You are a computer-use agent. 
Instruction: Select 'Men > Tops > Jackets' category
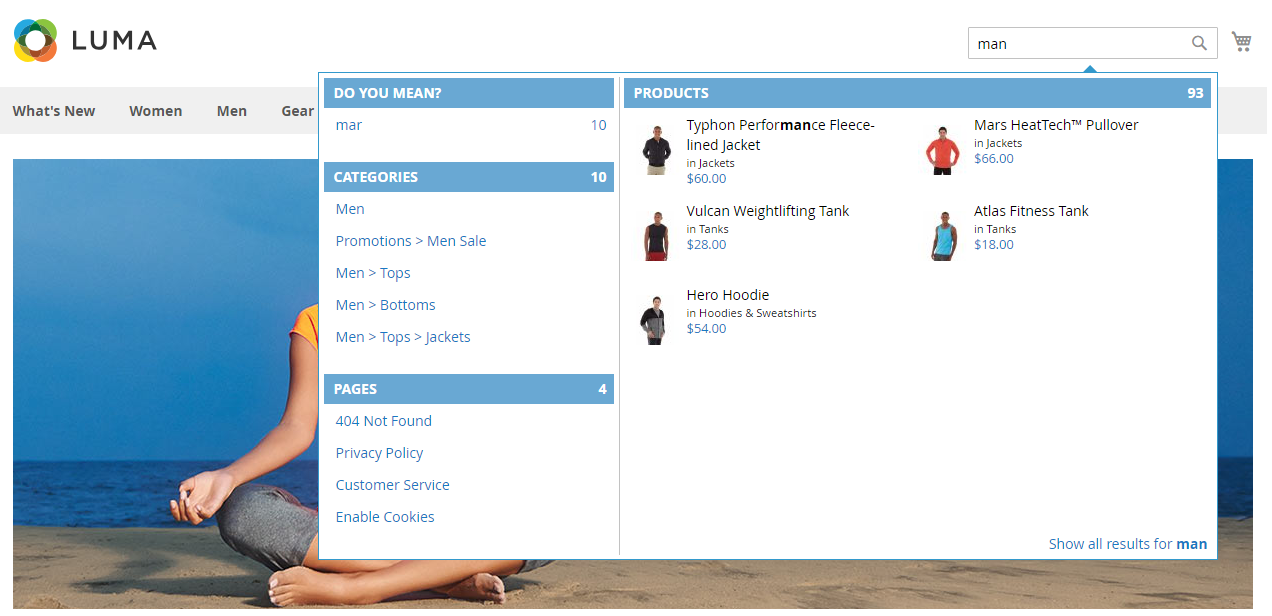(x=403, y=337)
